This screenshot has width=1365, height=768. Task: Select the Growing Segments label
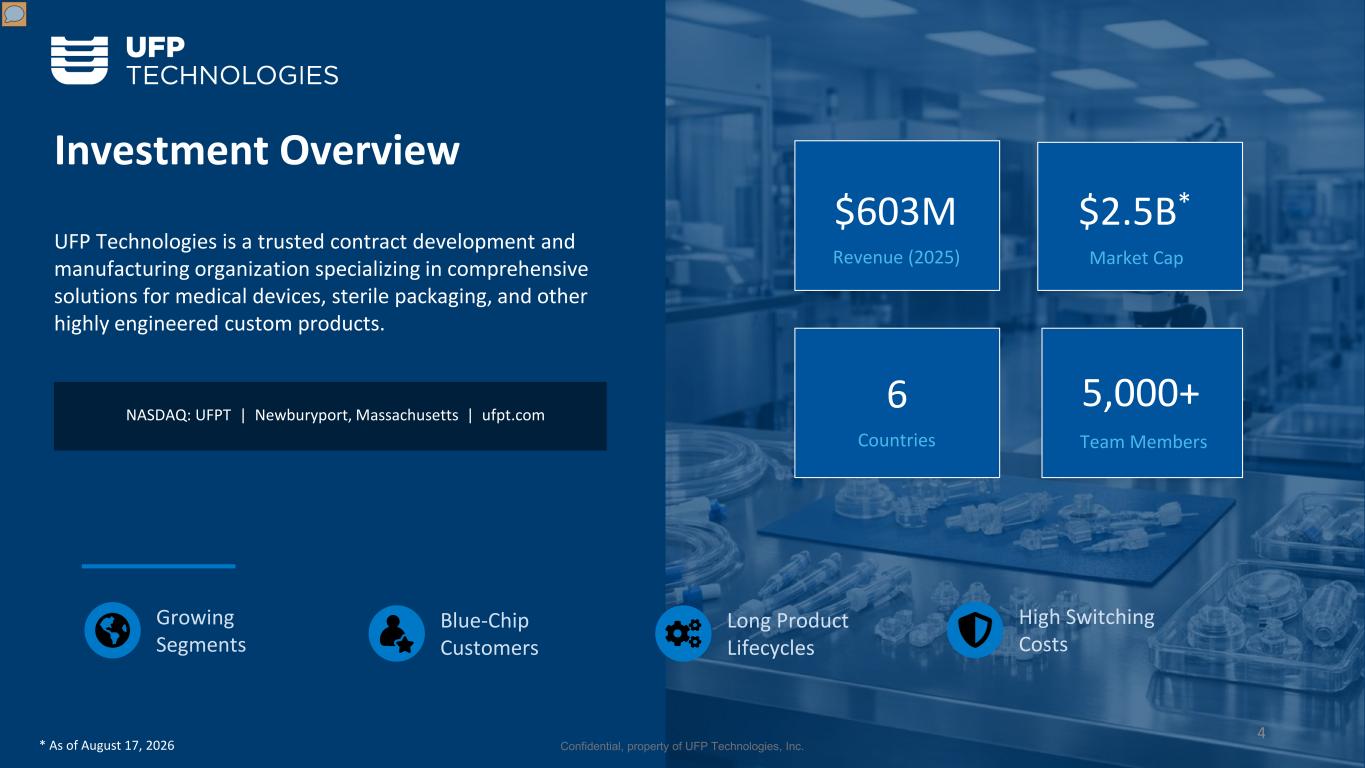click(x=201, y=631)
